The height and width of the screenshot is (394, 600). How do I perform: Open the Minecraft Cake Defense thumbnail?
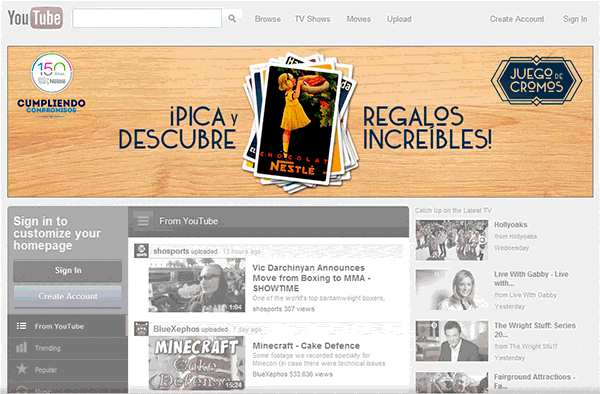(x=197, y=363)
